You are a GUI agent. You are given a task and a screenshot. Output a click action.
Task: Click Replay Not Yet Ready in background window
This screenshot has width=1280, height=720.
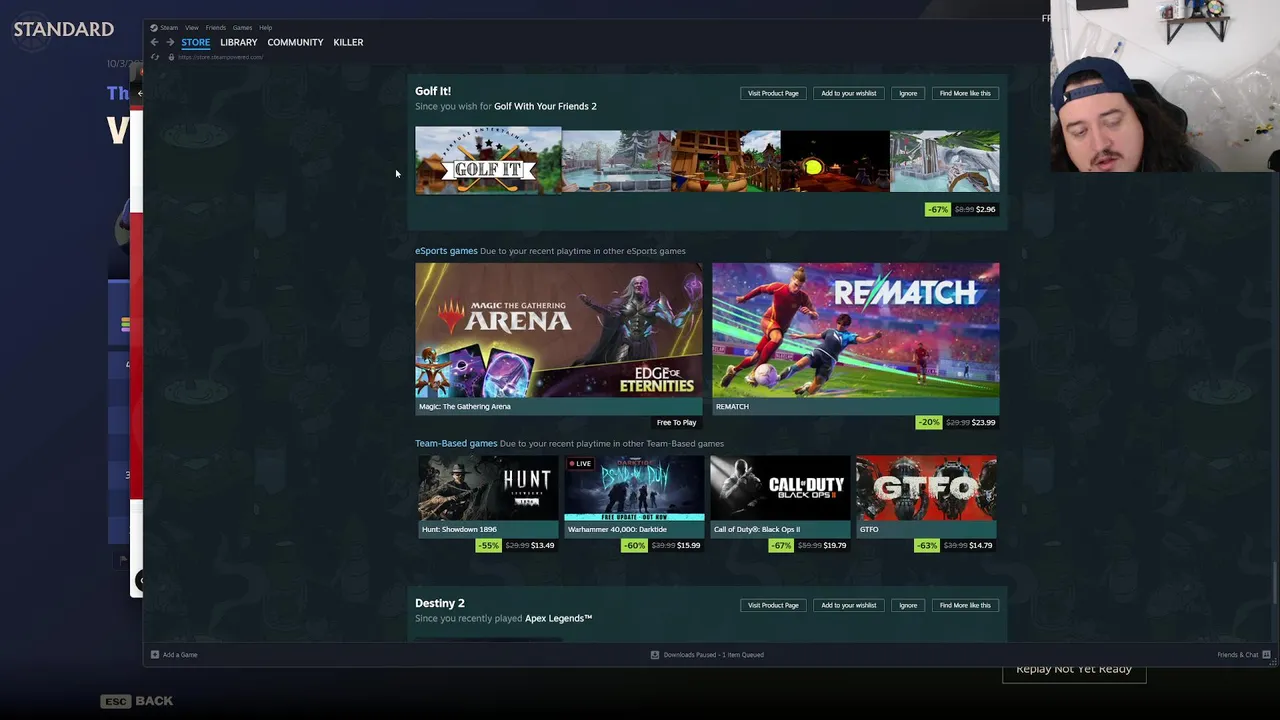[x=1074, y=669]
